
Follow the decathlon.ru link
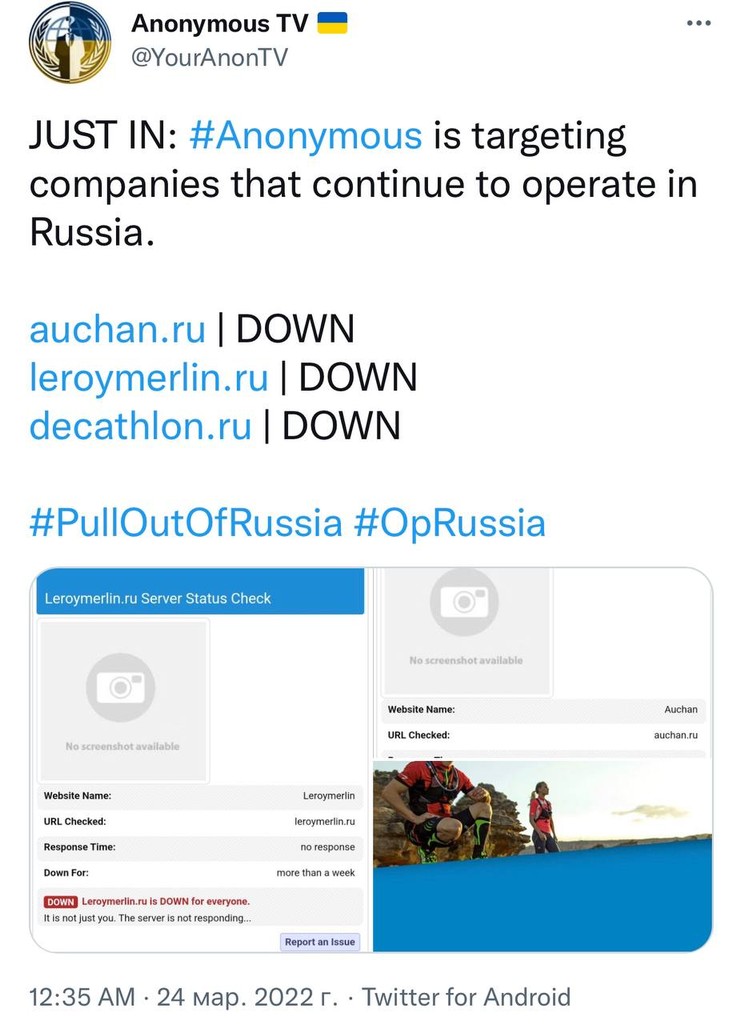pos(140,426)
